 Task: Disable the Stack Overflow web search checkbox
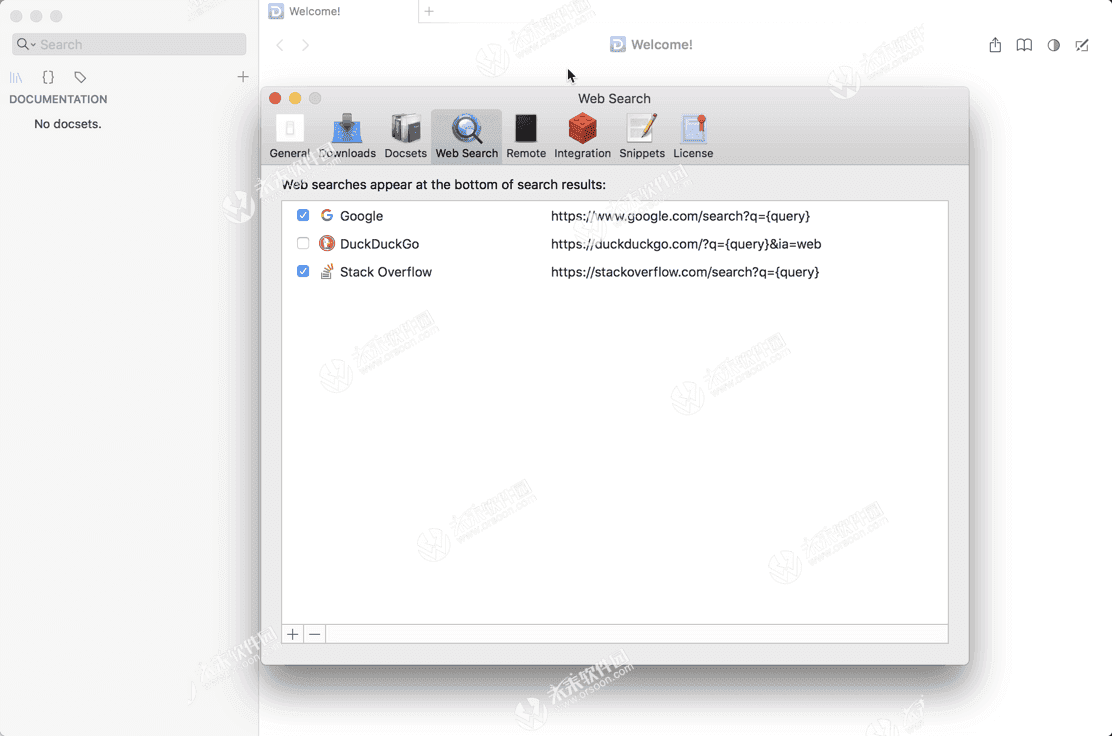pos(303,271)
